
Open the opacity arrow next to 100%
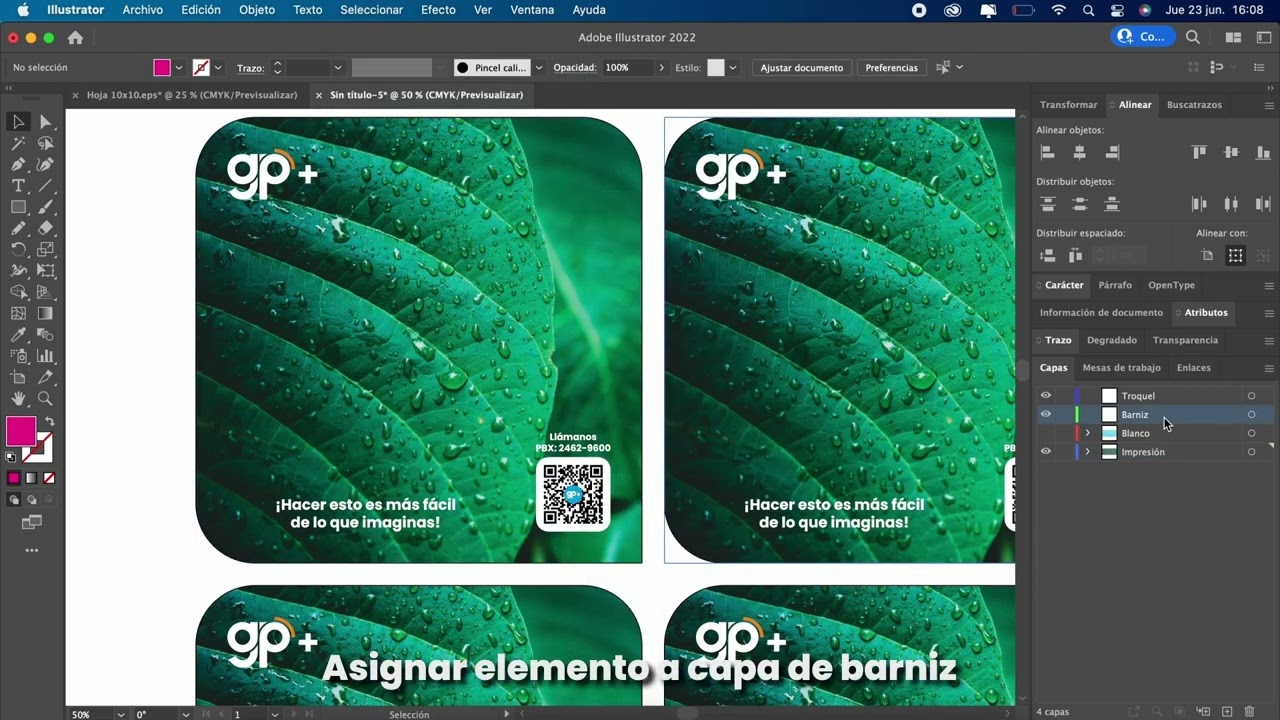pos(661,68)
